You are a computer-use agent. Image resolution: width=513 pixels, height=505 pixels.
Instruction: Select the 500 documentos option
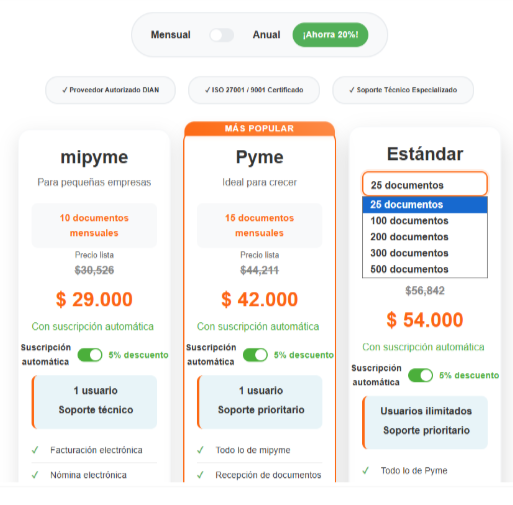[425, 269]
